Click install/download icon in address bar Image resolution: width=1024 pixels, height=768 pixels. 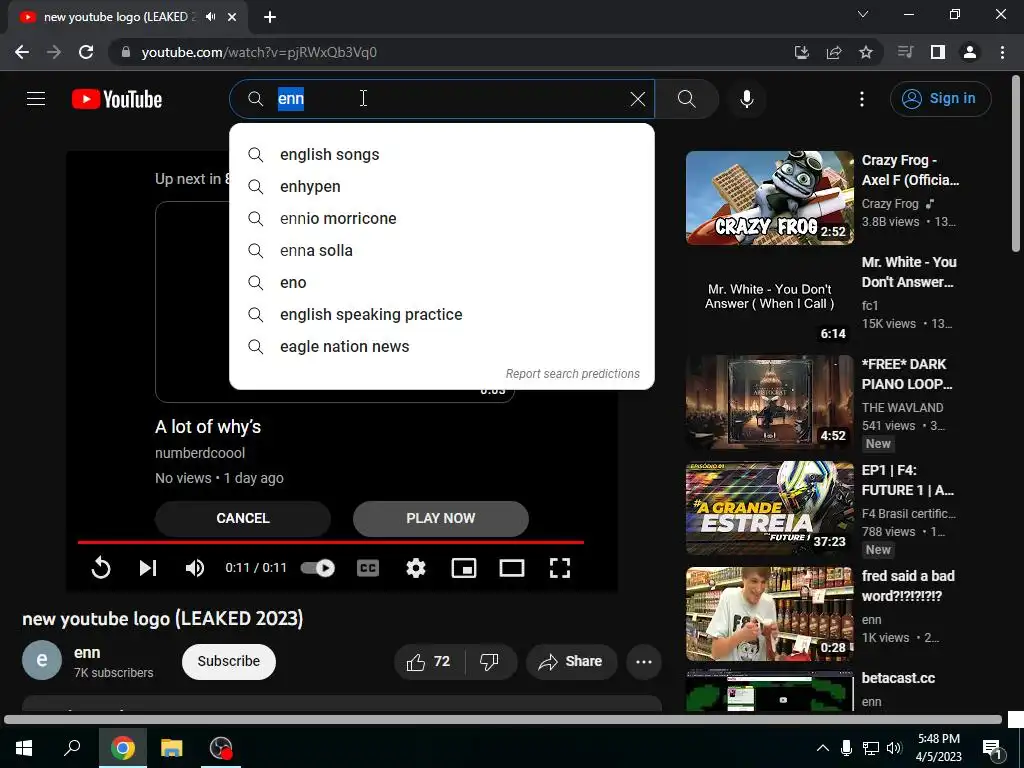[802, 52]
